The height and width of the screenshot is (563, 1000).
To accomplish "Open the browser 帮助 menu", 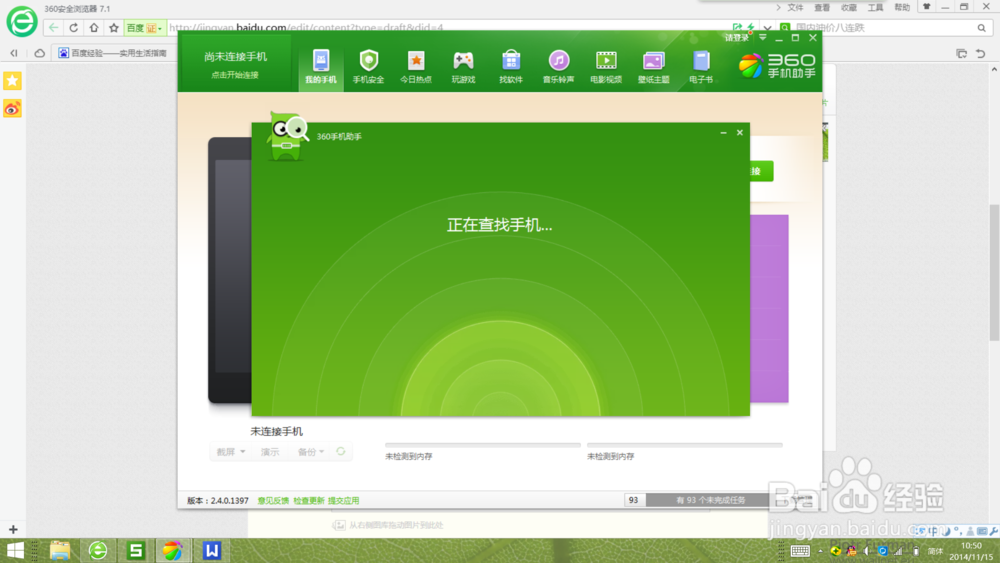I will (x=902, y=8).
